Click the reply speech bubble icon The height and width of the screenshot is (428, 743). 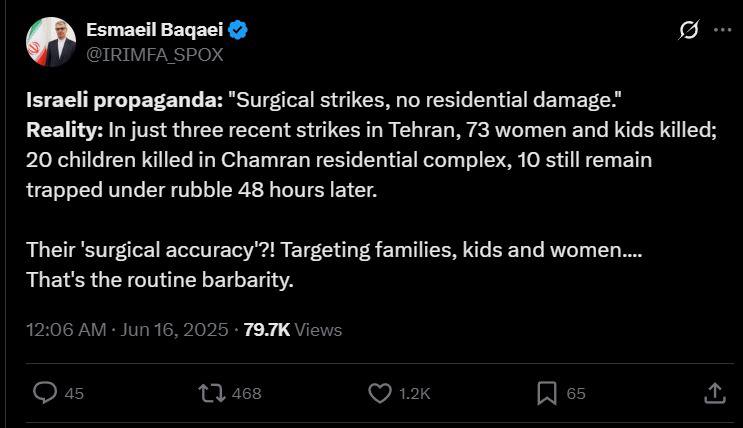(45, 393)
